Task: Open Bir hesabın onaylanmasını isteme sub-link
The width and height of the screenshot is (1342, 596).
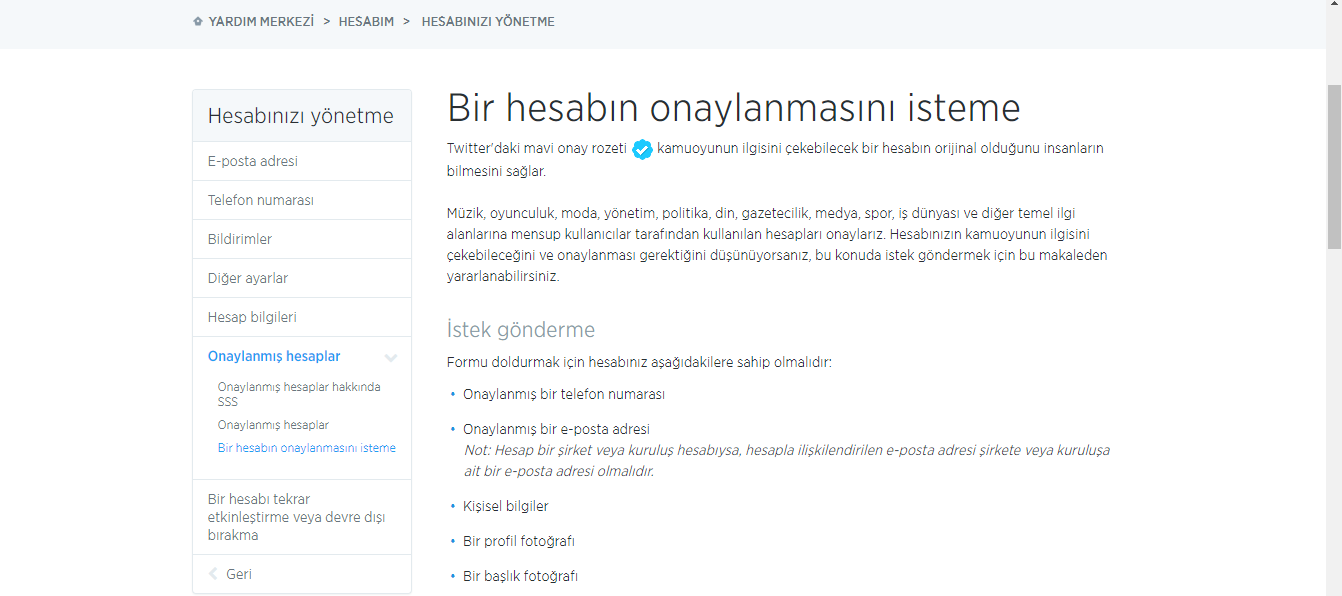Action: pos(307,448)
